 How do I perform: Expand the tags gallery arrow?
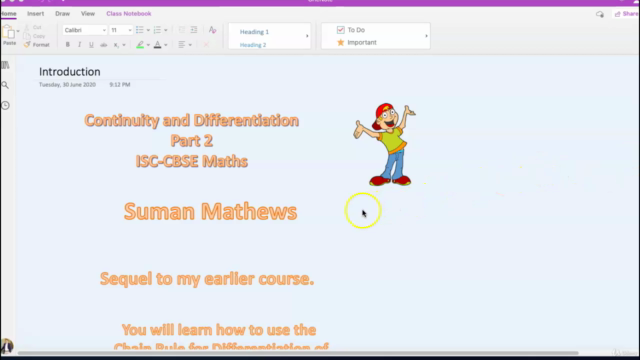[426, 36]
